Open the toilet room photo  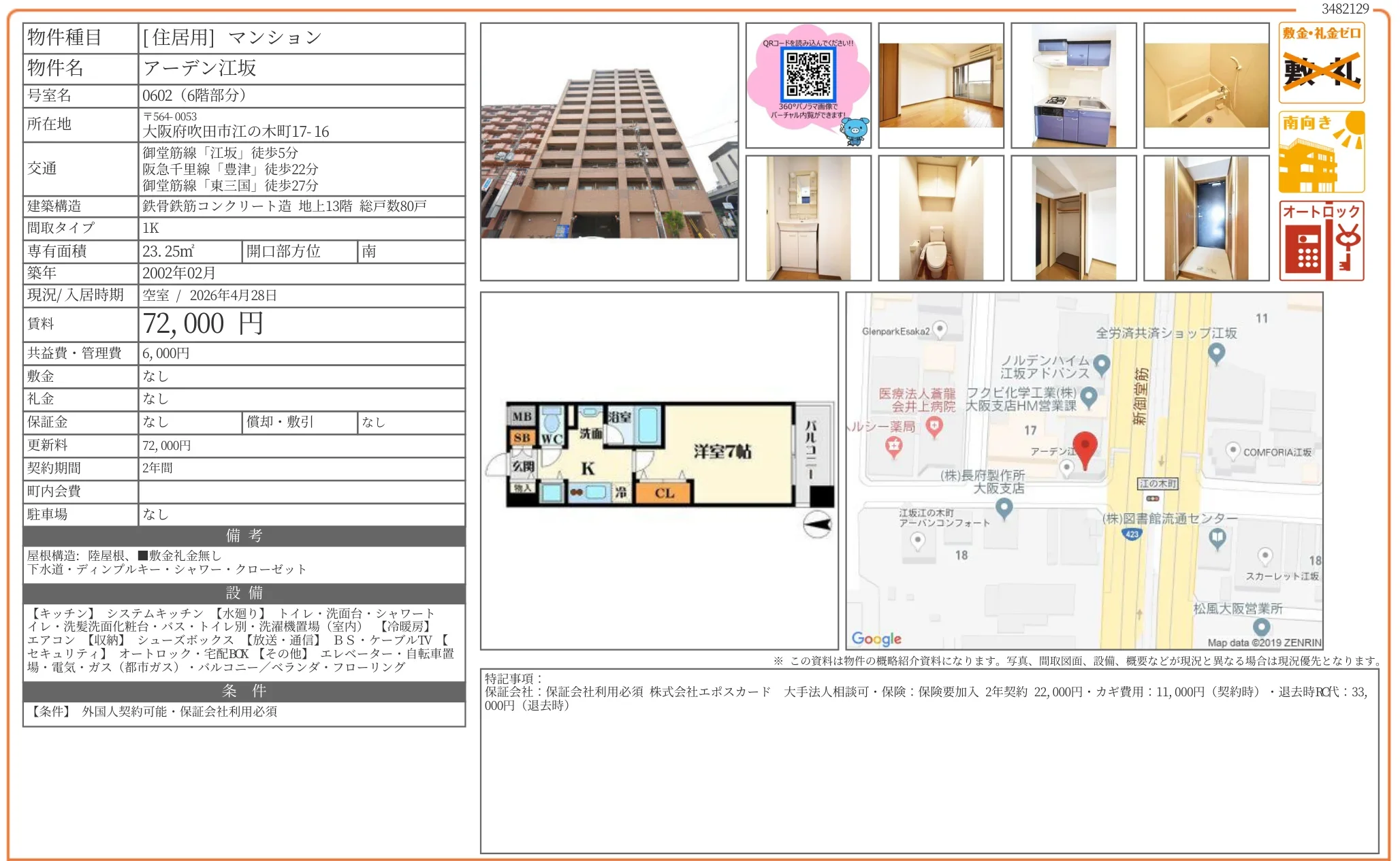click(941, 218)
